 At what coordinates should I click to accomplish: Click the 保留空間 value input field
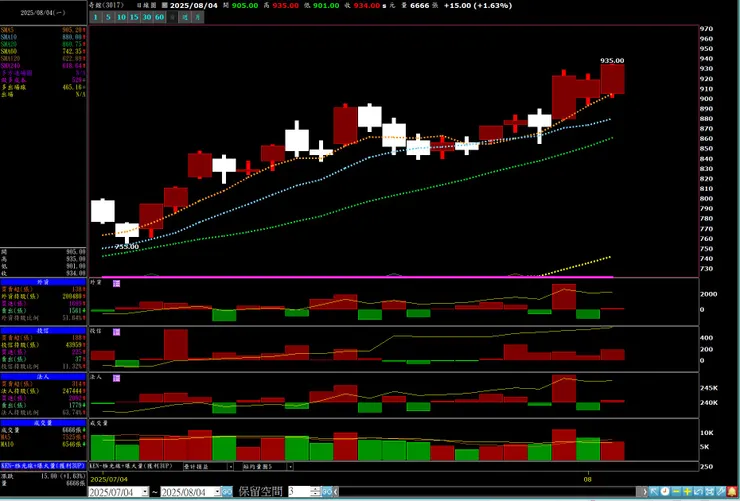click(300, 492)
